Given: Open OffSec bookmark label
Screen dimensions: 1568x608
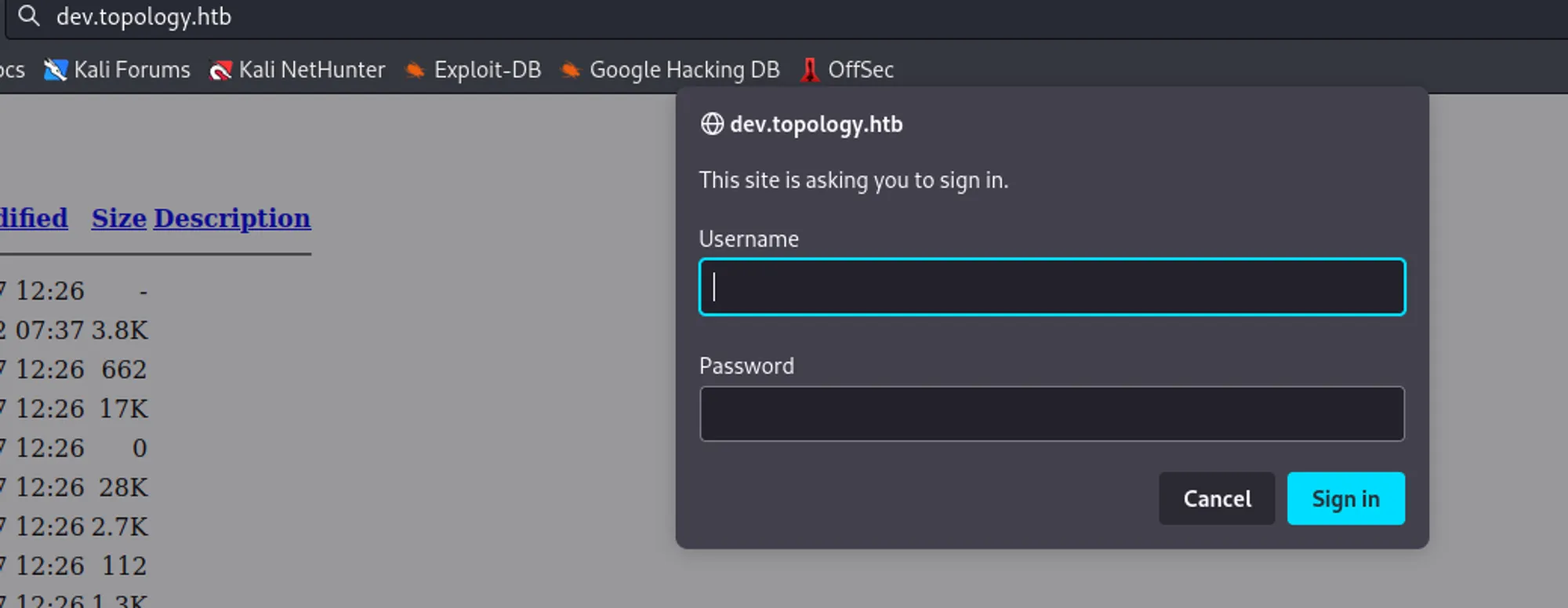Looking at the screenshot, I should tap(861, 70).
